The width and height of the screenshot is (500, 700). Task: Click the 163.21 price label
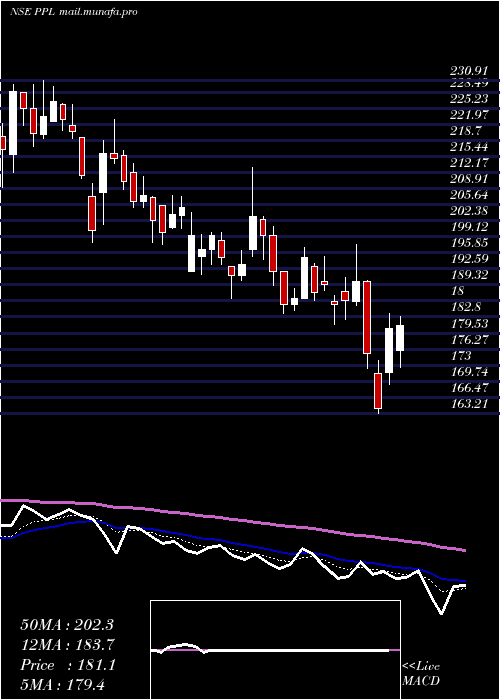(x=469, y=404)
